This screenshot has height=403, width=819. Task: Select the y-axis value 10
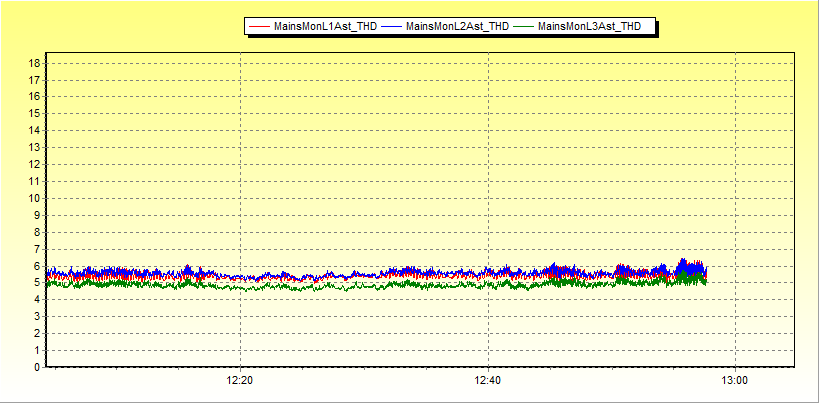point(34,198)
